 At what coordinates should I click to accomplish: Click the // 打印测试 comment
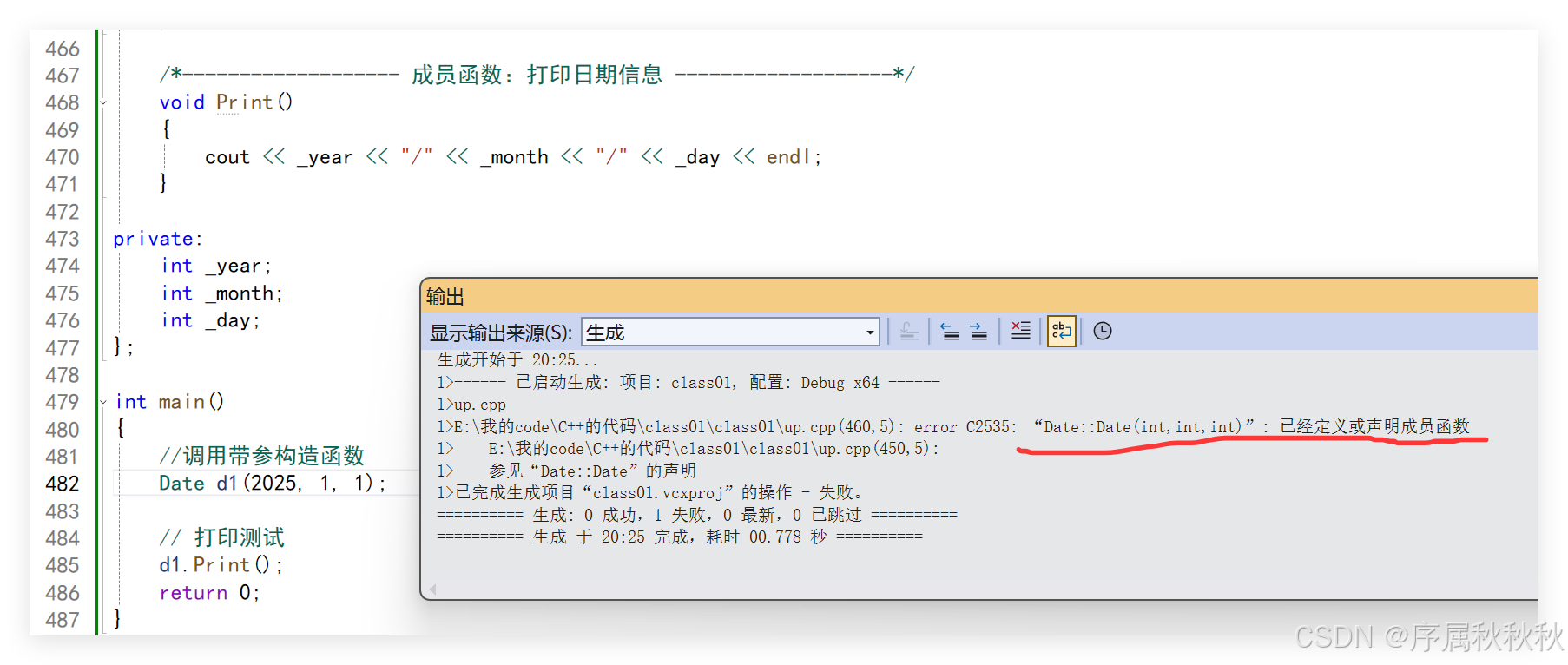221,537
